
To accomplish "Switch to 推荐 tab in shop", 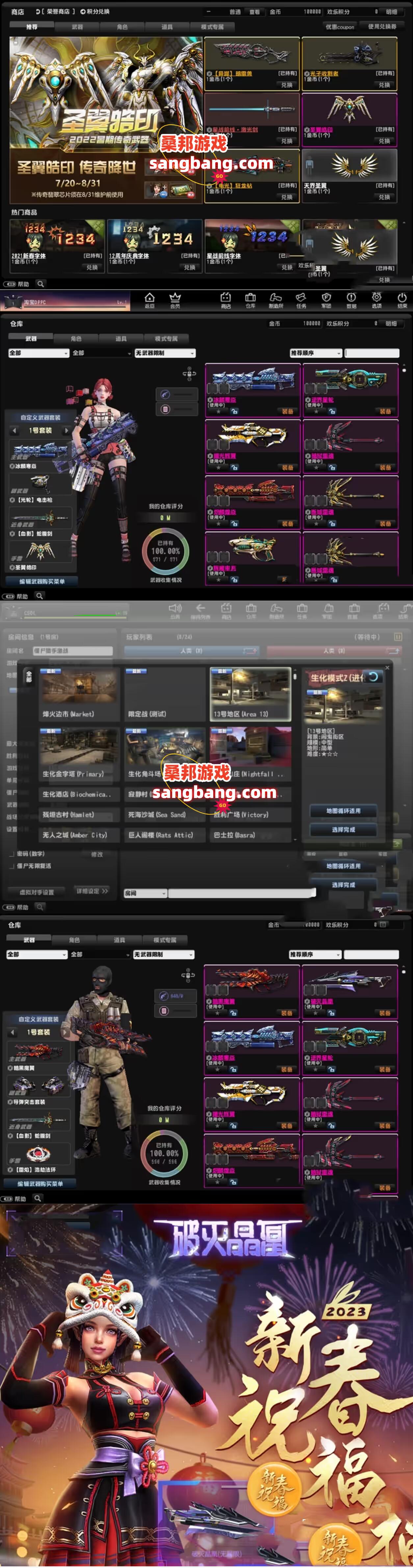I will (32, 27).
